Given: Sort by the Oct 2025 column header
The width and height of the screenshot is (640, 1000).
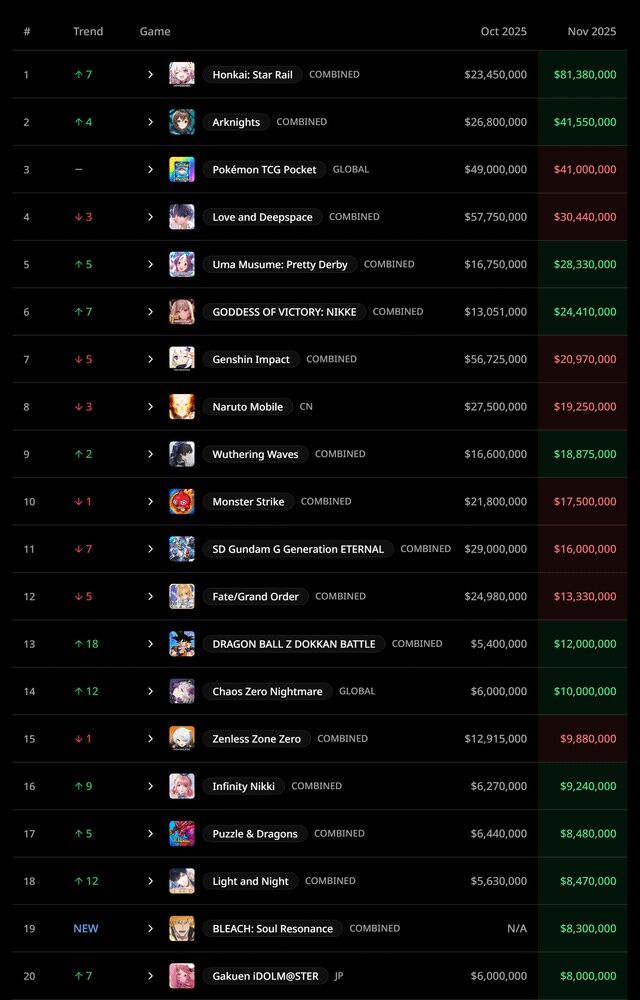Looking at the screenshot, I should coord(503,31).
